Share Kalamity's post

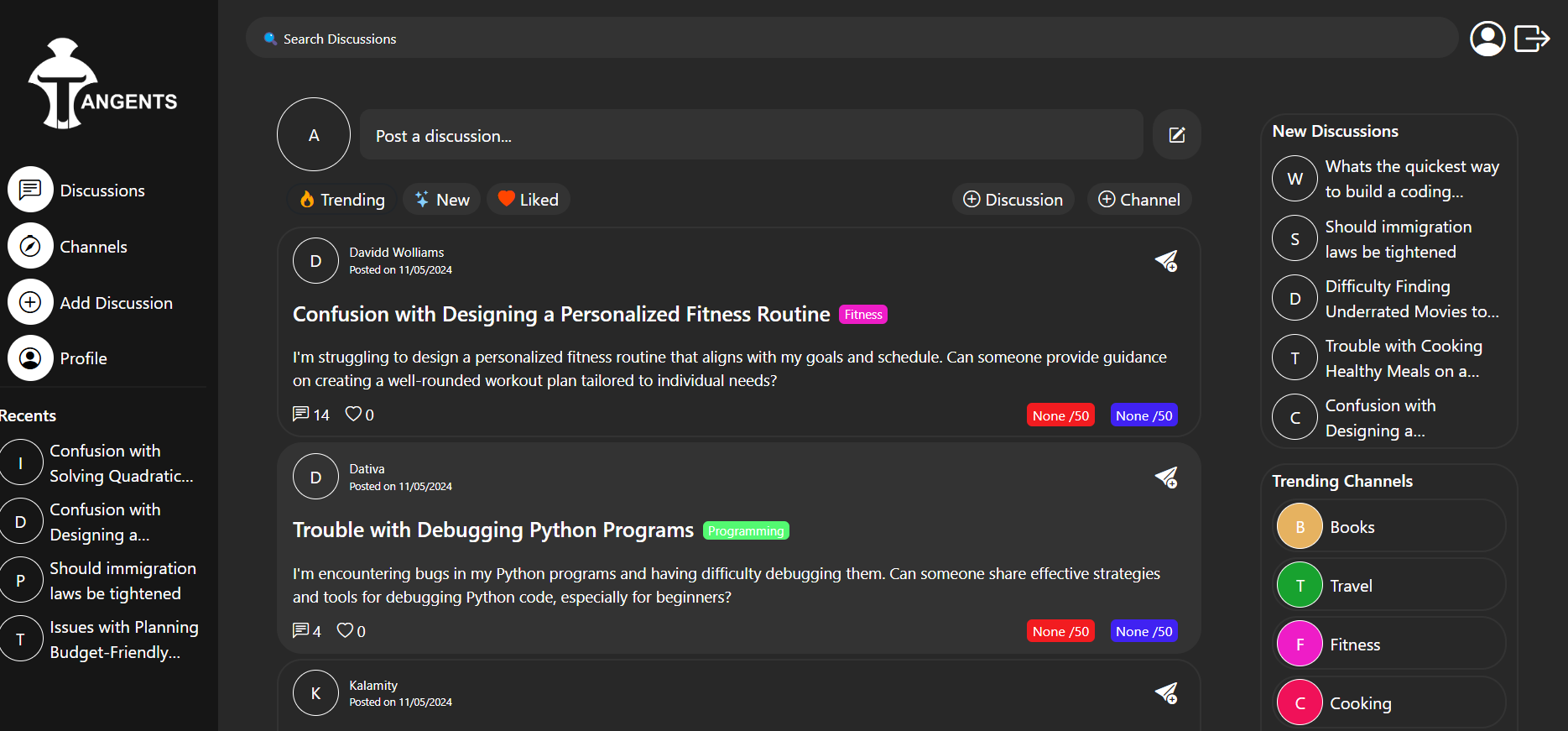[x=1166, y=693]
